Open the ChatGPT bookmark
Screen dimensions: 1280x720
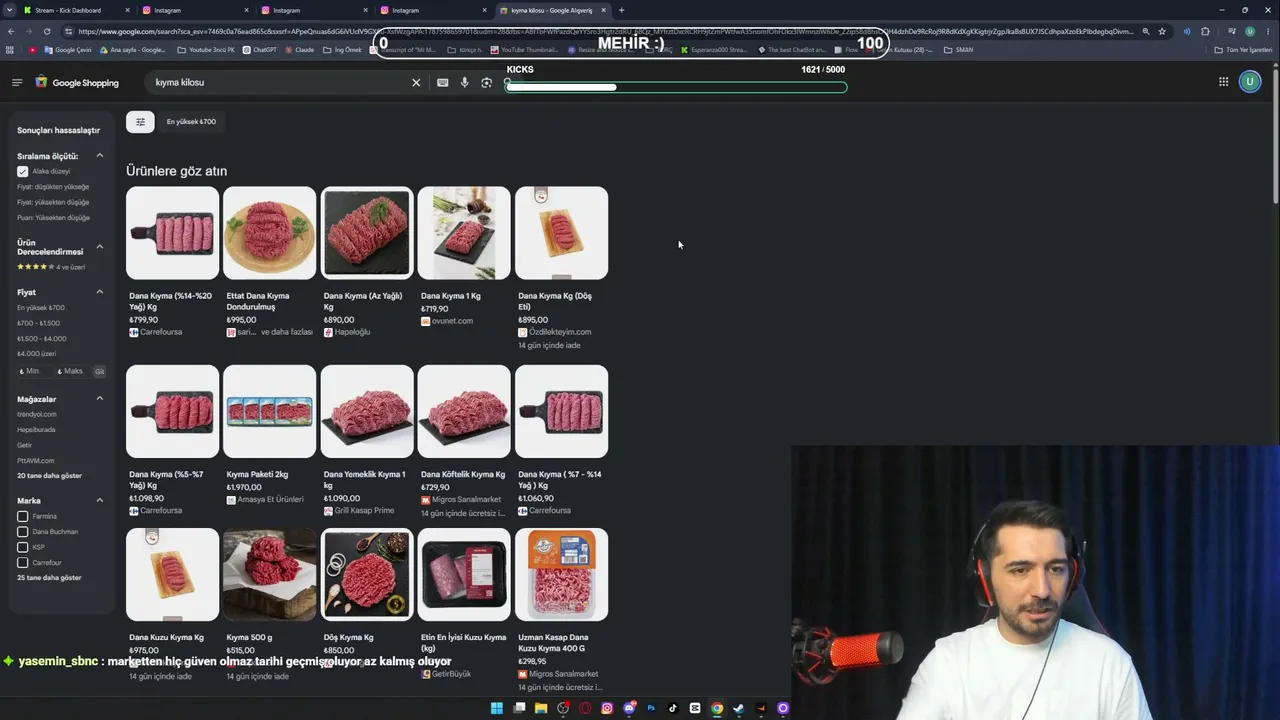click(x=260, y=49)
